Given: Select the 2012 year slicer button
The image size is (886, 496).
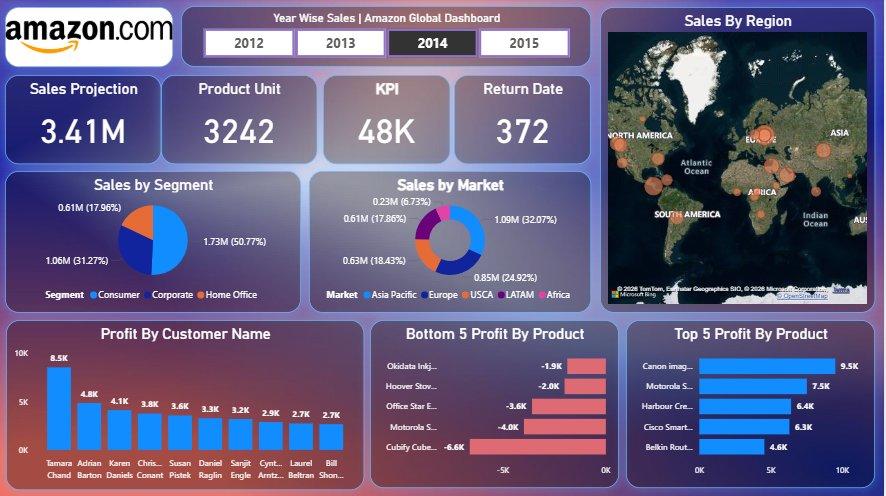Looking at the screenshot, I should tap(249, 43).
